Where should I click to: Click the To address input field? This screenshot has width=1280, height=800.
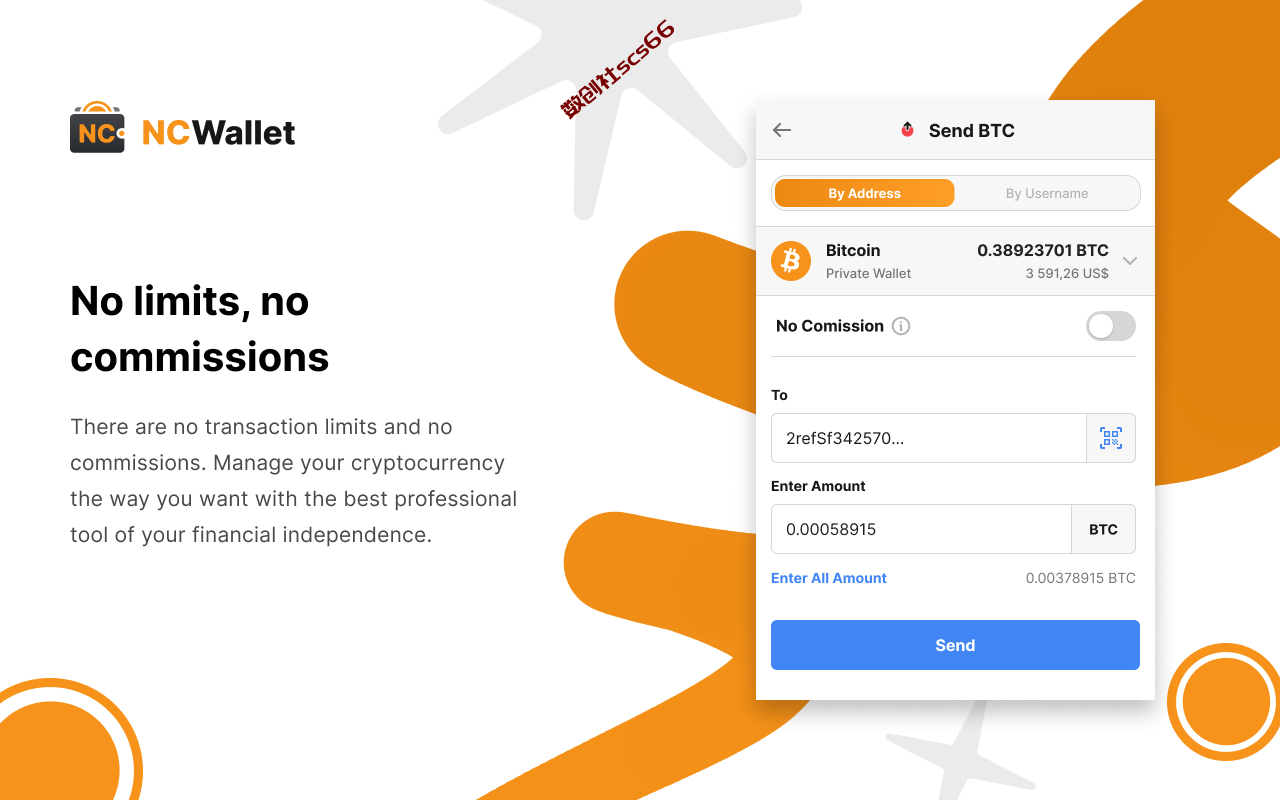928,438
